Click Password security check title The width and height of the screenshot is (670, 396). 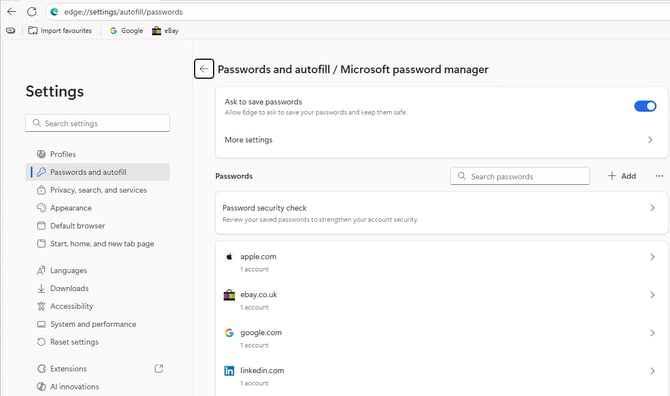click(x=264, y=208)
